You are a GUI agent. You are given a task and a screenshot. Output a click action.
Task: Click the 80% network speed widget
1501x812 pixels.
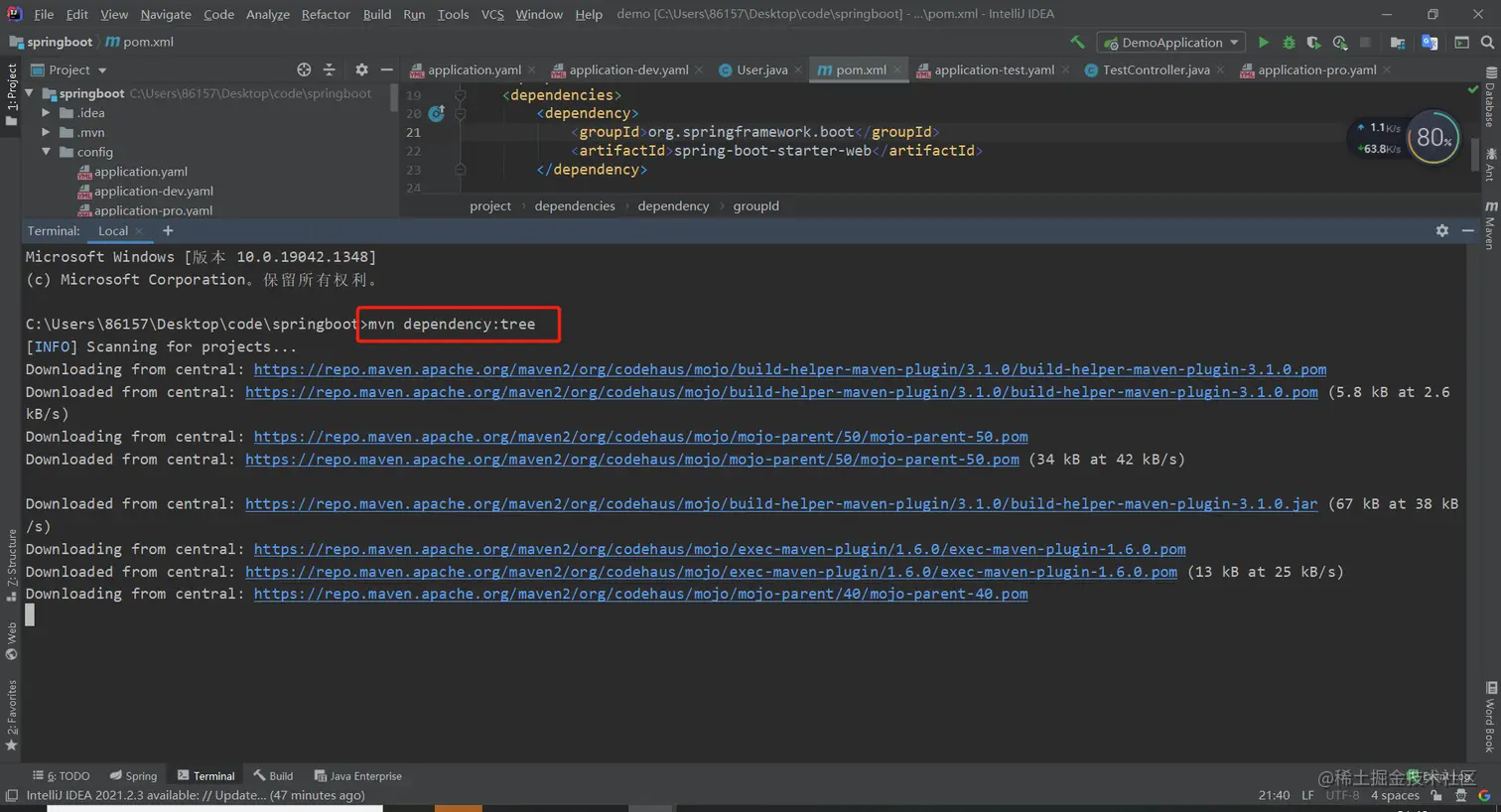[x=1433, y=138]
